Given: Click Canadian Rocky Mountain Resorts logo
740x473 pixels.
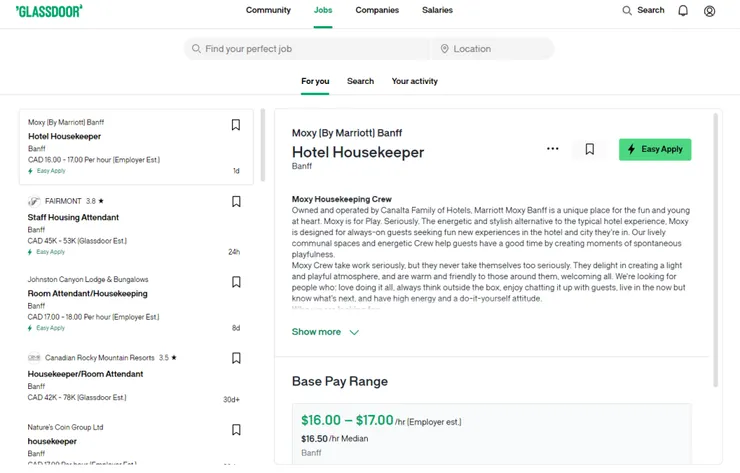Looking at the screenshot, I should [x=34, y=357].
